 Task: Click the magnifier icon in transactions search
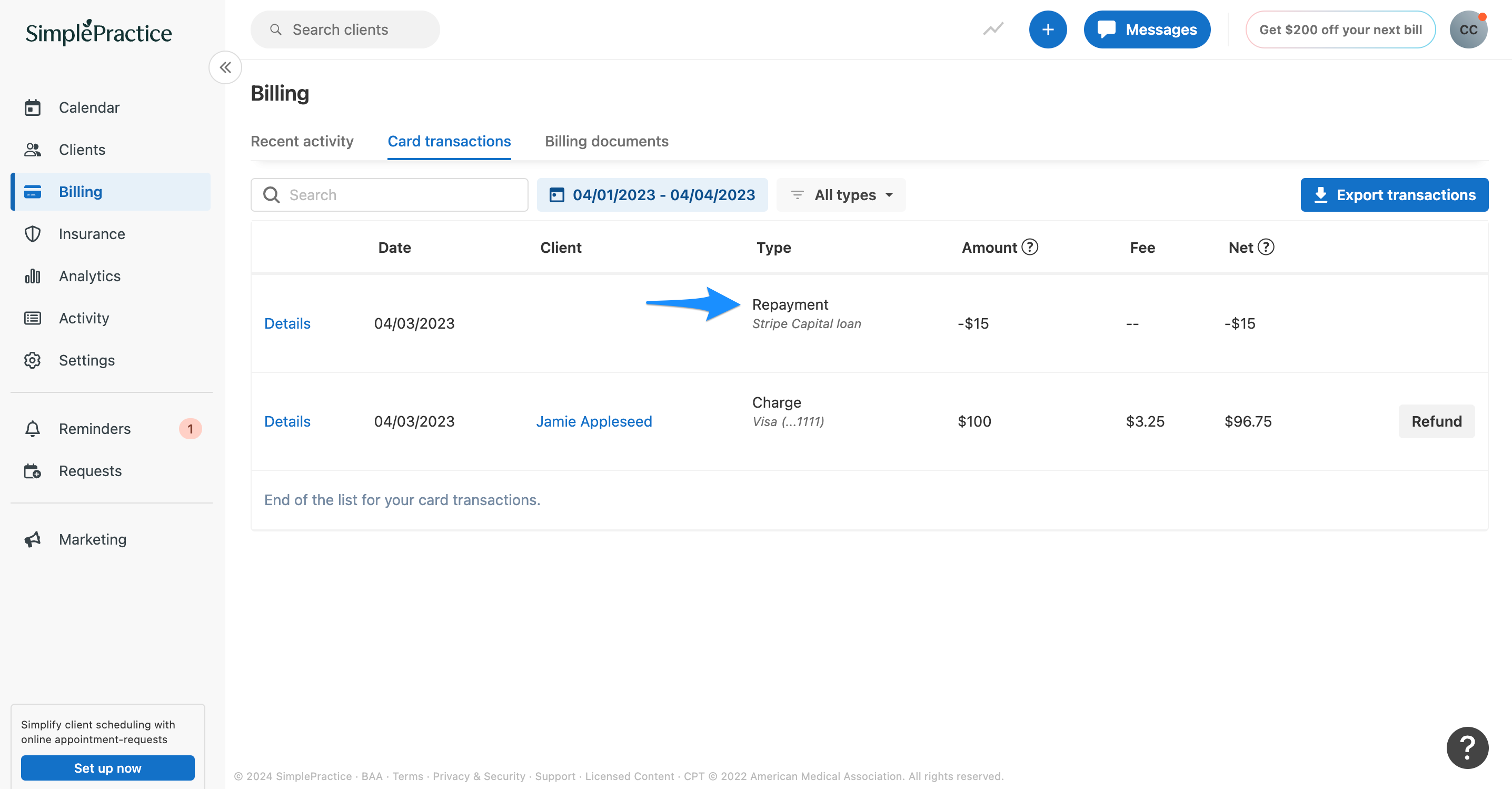click(x=271, y=195)
